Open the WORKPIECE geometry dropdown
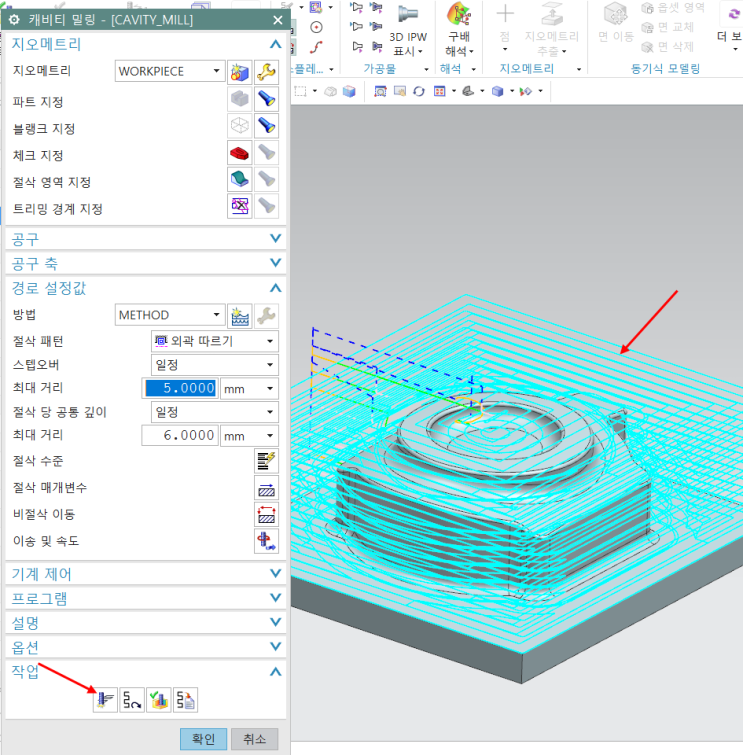This screenshot has height=755, width=743. 169,71
